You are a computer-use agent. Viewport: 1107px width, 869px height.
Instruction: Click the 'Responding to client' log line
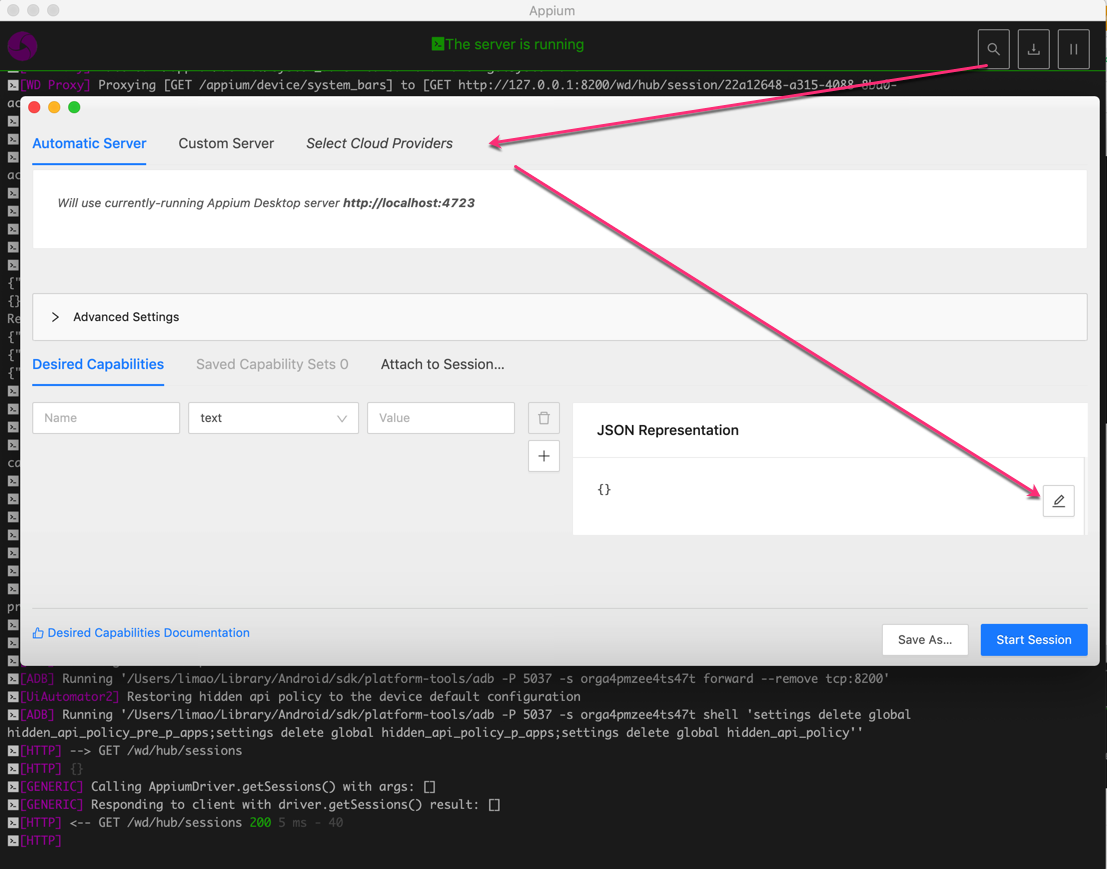tap(253, 805)
